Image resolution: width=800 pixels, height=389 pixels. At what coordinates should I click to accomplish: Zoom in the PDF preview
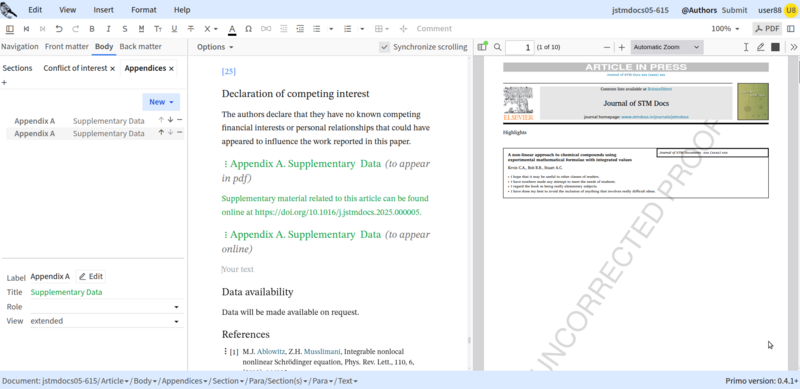621,47
